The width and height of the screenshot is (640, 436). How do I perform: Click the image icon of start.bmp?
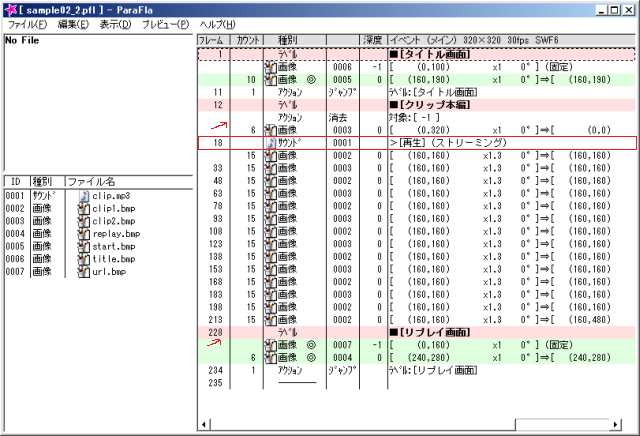tap(83, 247)
